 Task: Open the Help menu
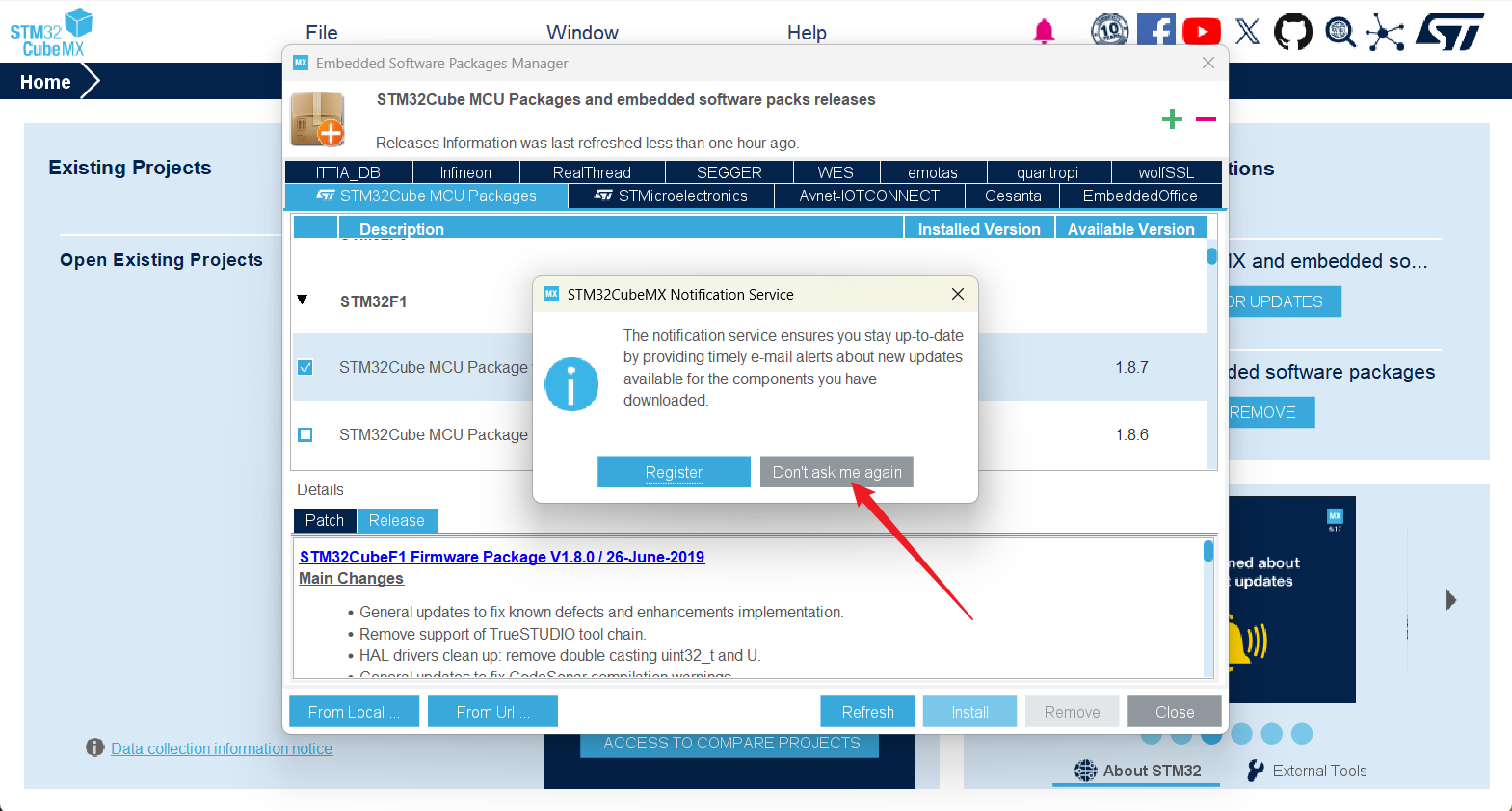[x=807, y=33]
